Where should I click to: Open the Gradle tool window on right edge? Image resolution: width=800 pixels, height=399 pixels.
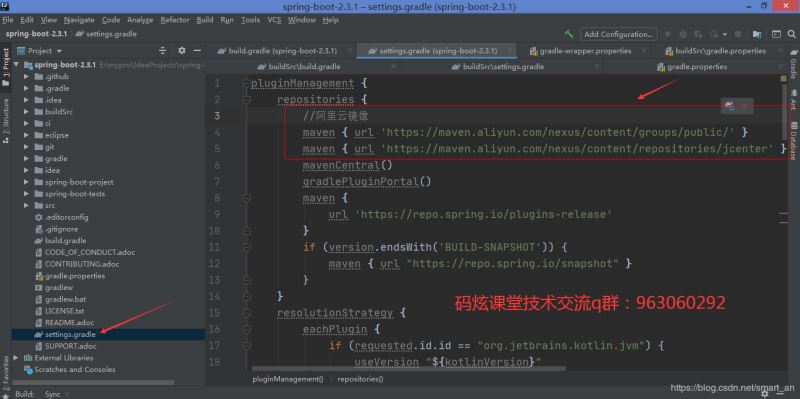pyautogui.click(x=793, y=65)
